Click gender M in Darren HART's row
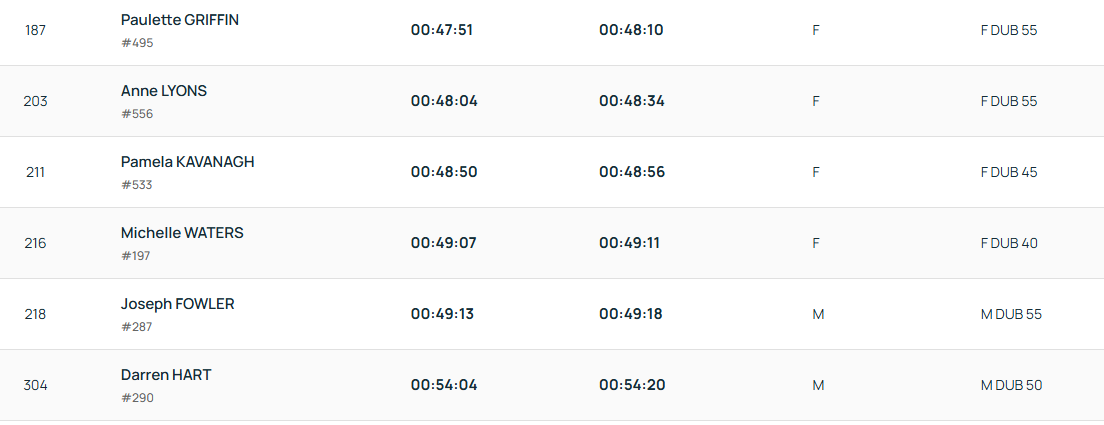Image resolution: width=1104 pixels, height=425 pixels. (818, 385)
